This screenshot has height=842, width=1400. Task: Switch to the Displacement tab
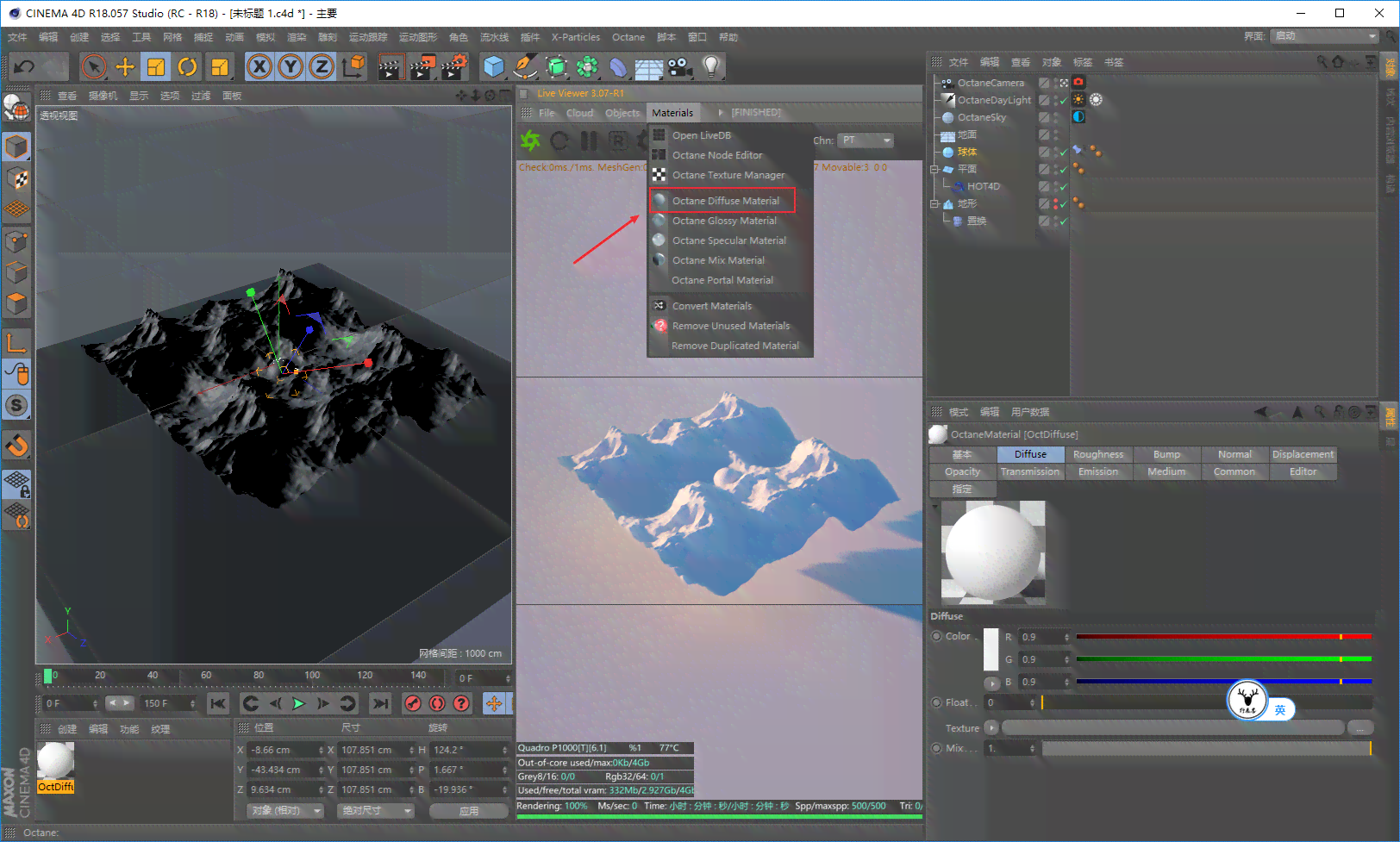(1303, 454)
